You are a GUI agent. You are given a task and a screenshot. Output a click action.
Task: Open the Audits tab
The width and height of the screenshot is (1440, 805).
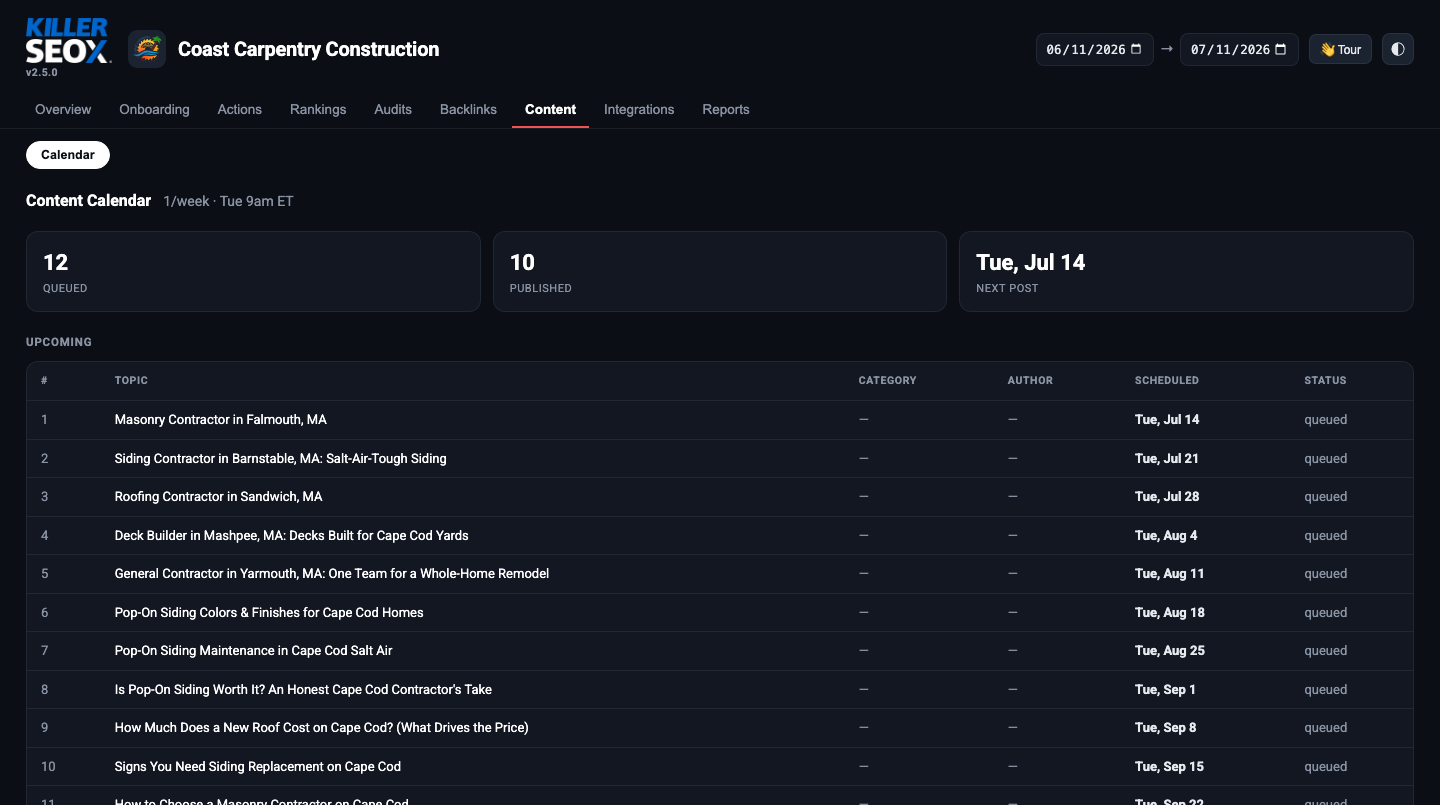(x=393, y=109)
